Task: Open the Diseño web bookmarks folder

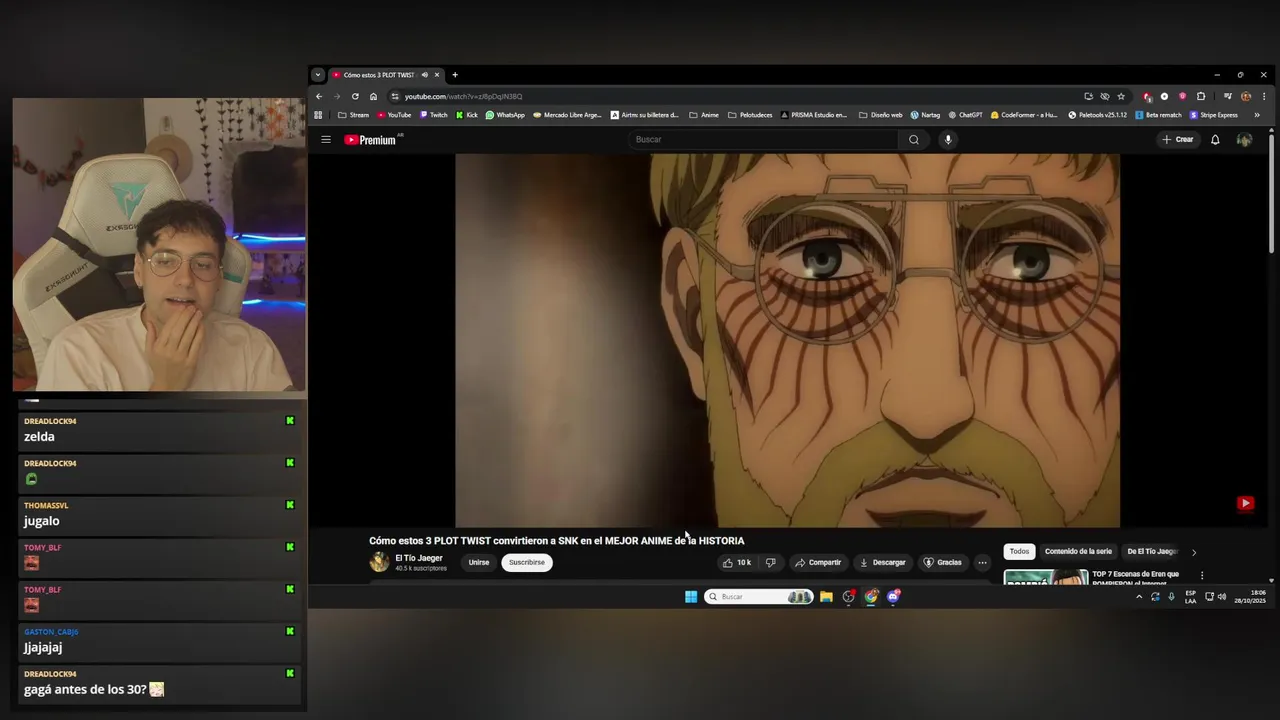Action: pyautogui.click(x=880, y=115)
